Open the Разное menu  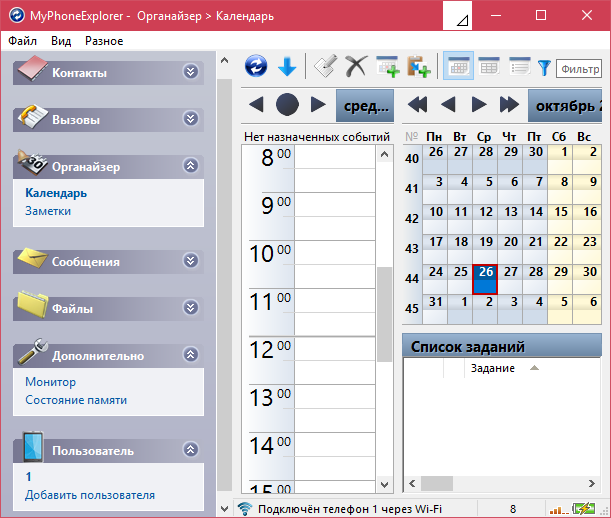pos(104,41)
